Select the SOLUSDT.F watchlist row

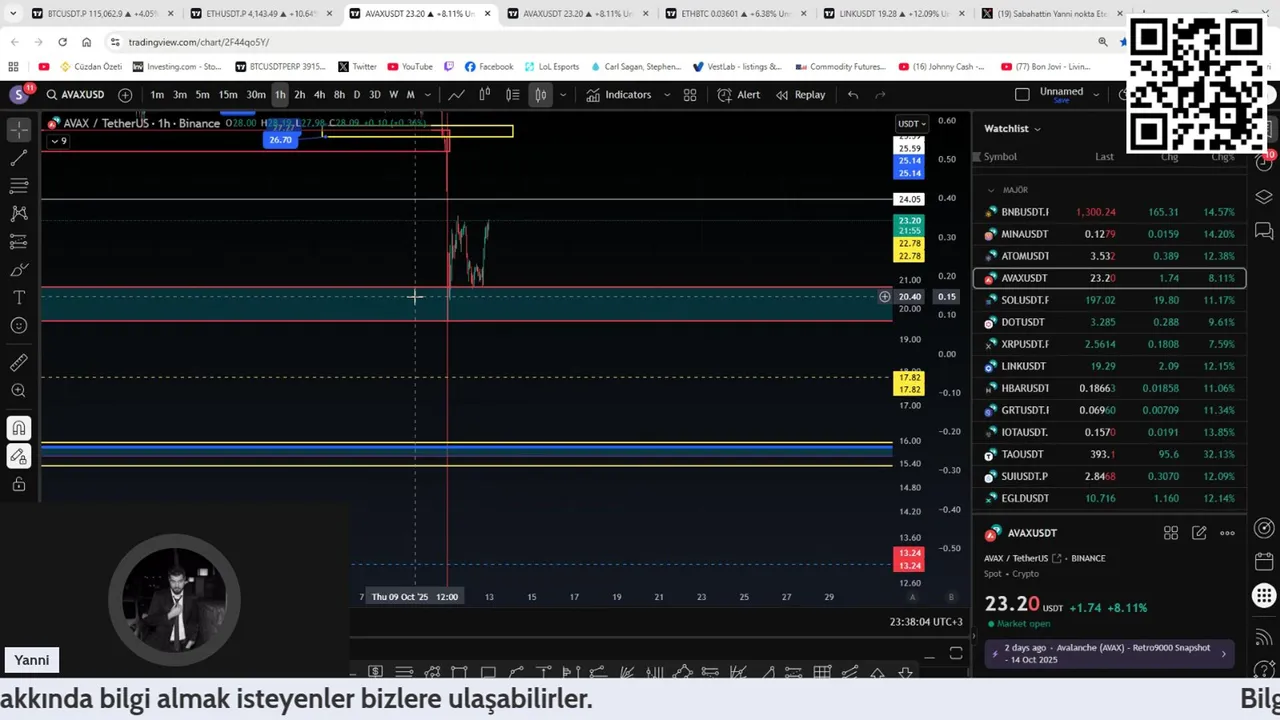(x=1109, y=300)
